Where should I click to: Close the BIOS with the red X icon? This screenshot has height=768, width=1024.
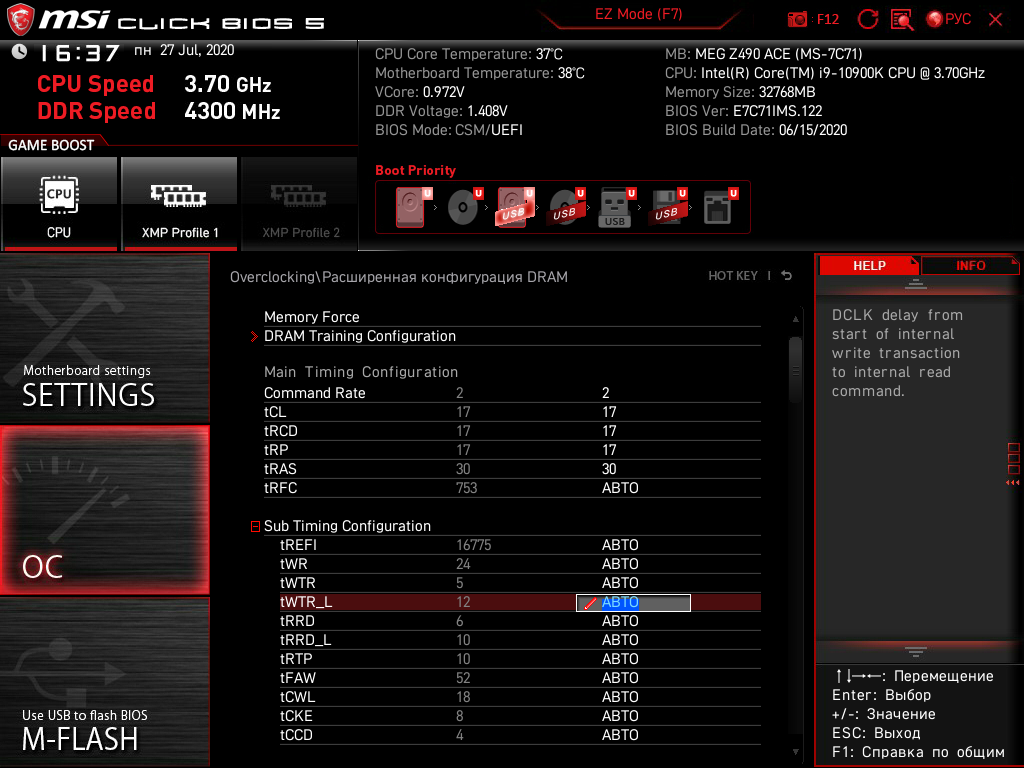[x=995, y=19]
